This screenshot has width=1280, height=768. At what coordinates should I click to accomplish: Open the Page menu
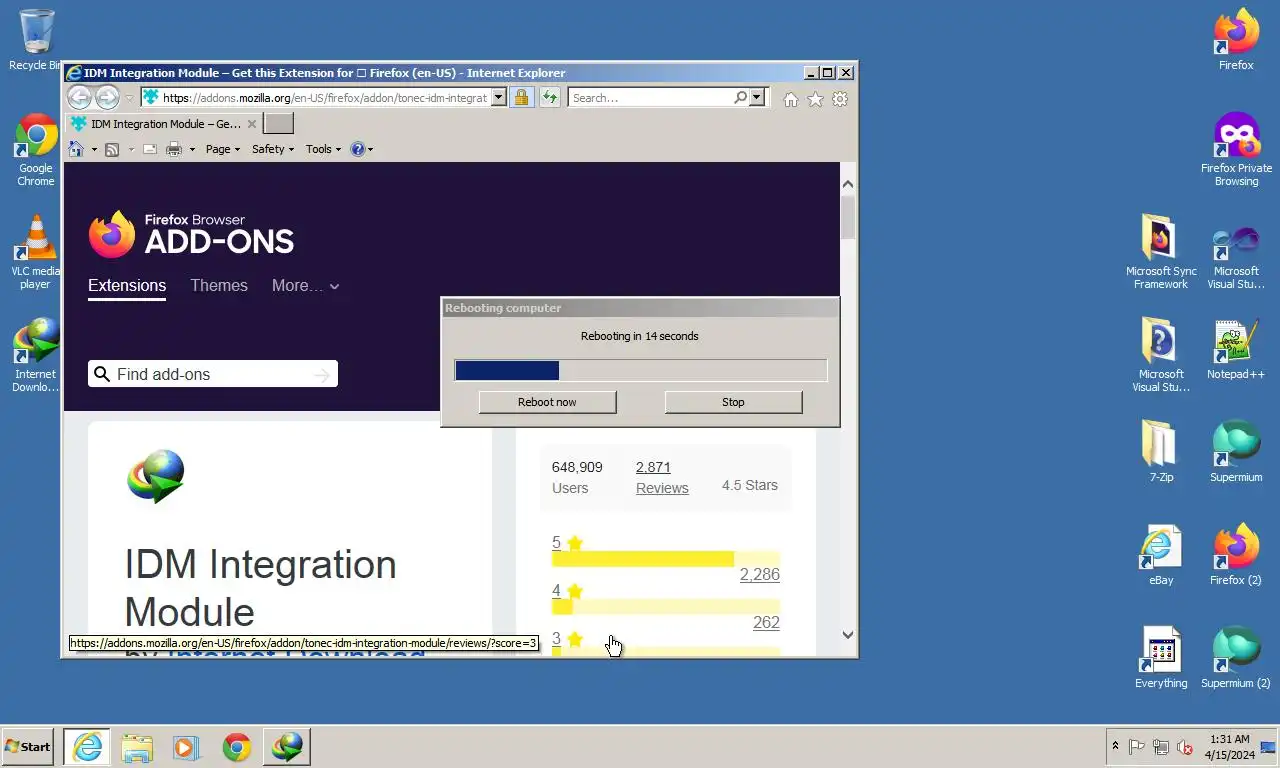tap(223, 149)
